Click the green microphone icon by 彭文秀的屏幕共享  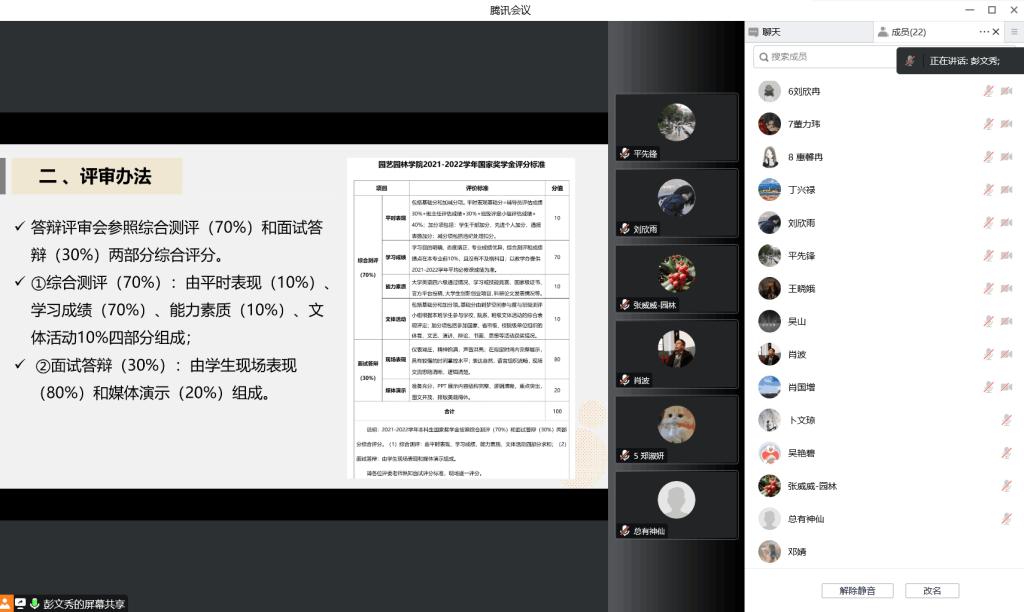pos(35,604)
